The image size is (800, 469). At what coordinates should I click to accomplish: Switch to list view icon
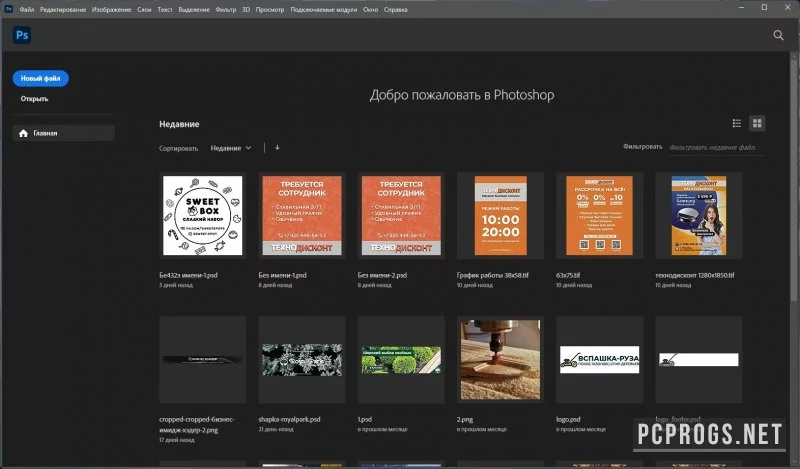tap(737, 123)
